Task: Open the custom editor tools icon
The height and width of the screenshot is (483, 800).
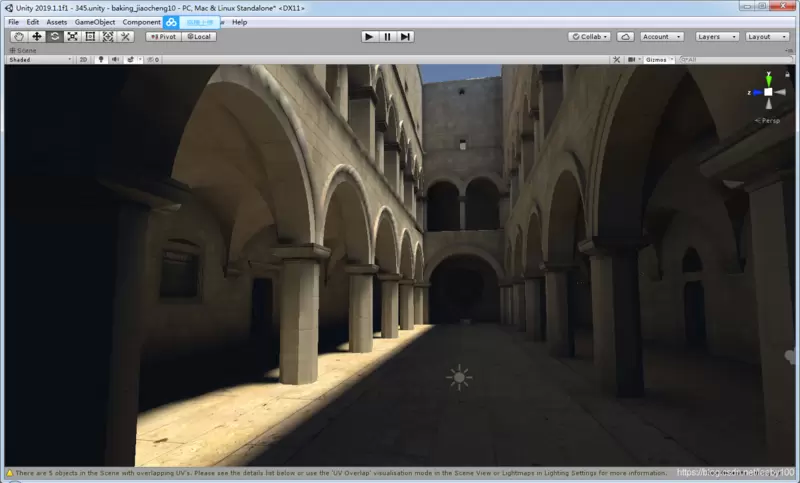Action: pyautogui.click(x=126, y=37)
